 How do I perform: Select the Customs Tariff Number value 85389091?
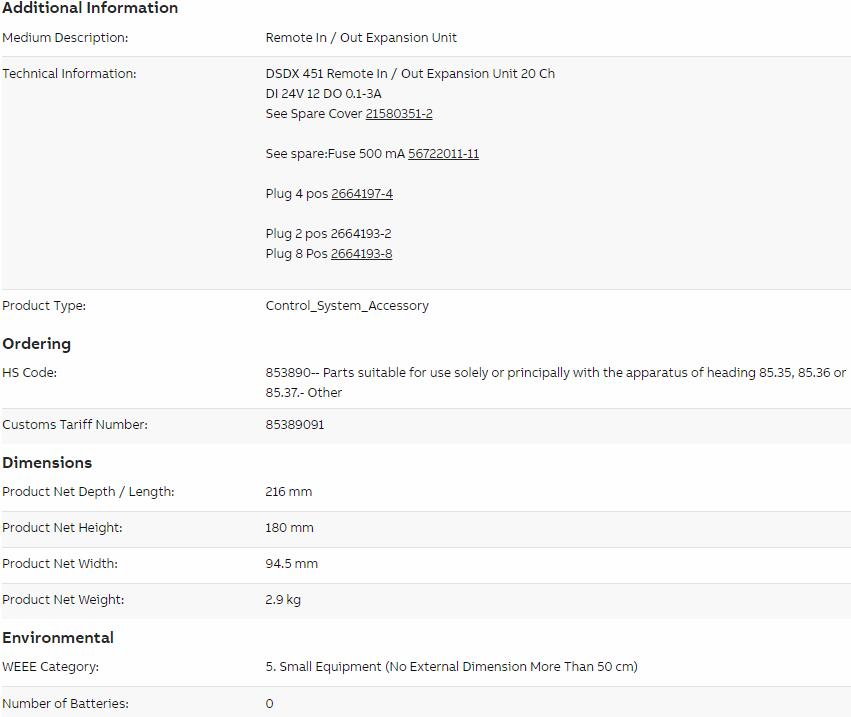[x=295, y=425]
